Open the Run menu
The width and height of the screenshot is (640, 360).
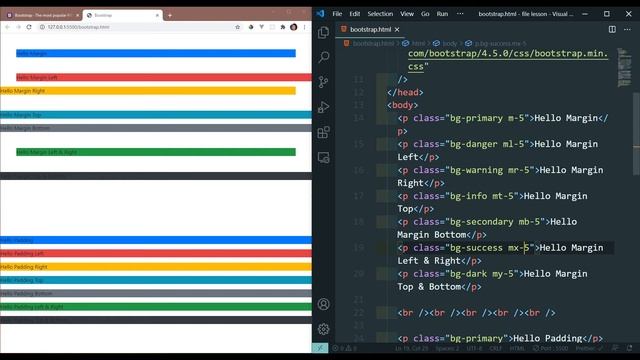(442, 14)
